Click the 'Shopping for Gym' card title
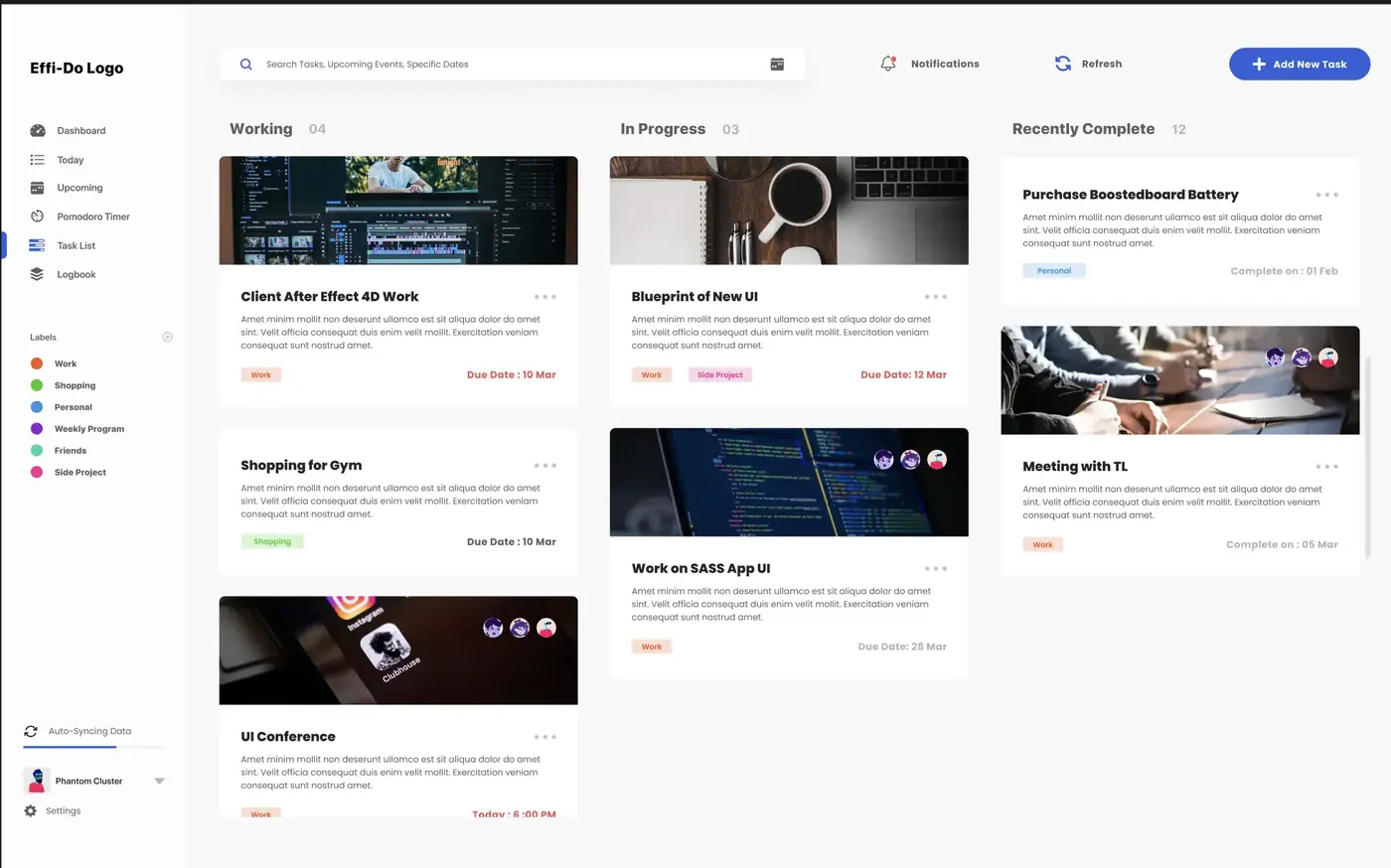 point(301,466)
